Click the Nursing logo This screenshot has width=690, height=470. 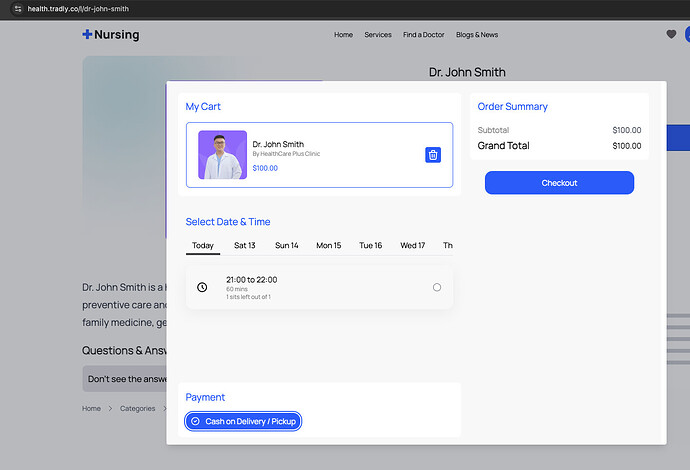coord(111,35)
